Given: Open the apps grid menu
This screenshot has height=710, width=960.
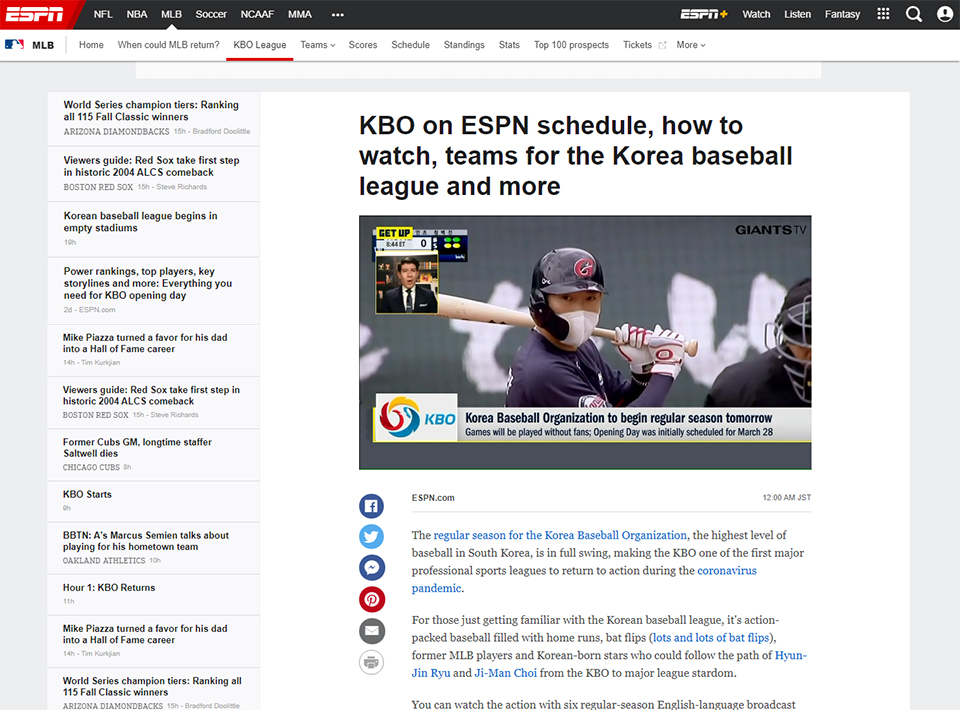Looking at the screenshot, I should coord(882,14).
